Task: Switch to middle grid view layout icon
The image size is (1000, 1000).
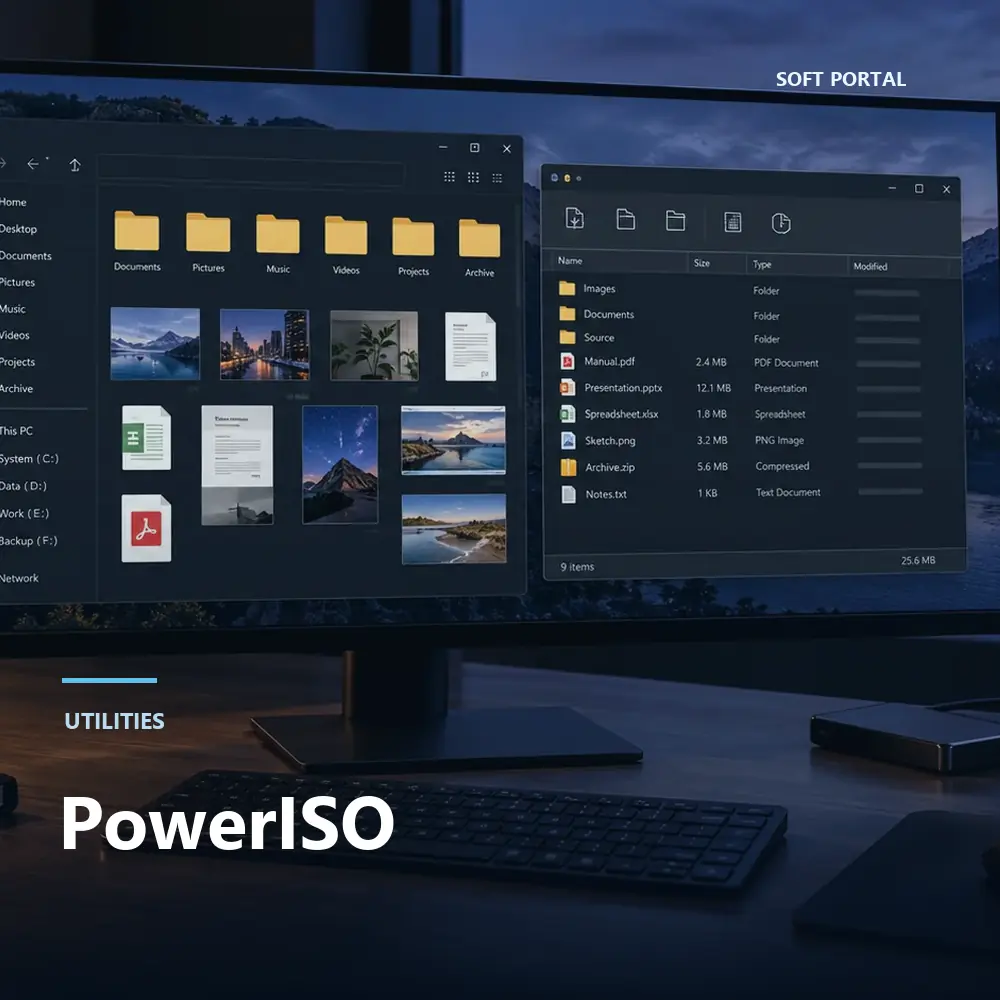Action: [473, 177]
